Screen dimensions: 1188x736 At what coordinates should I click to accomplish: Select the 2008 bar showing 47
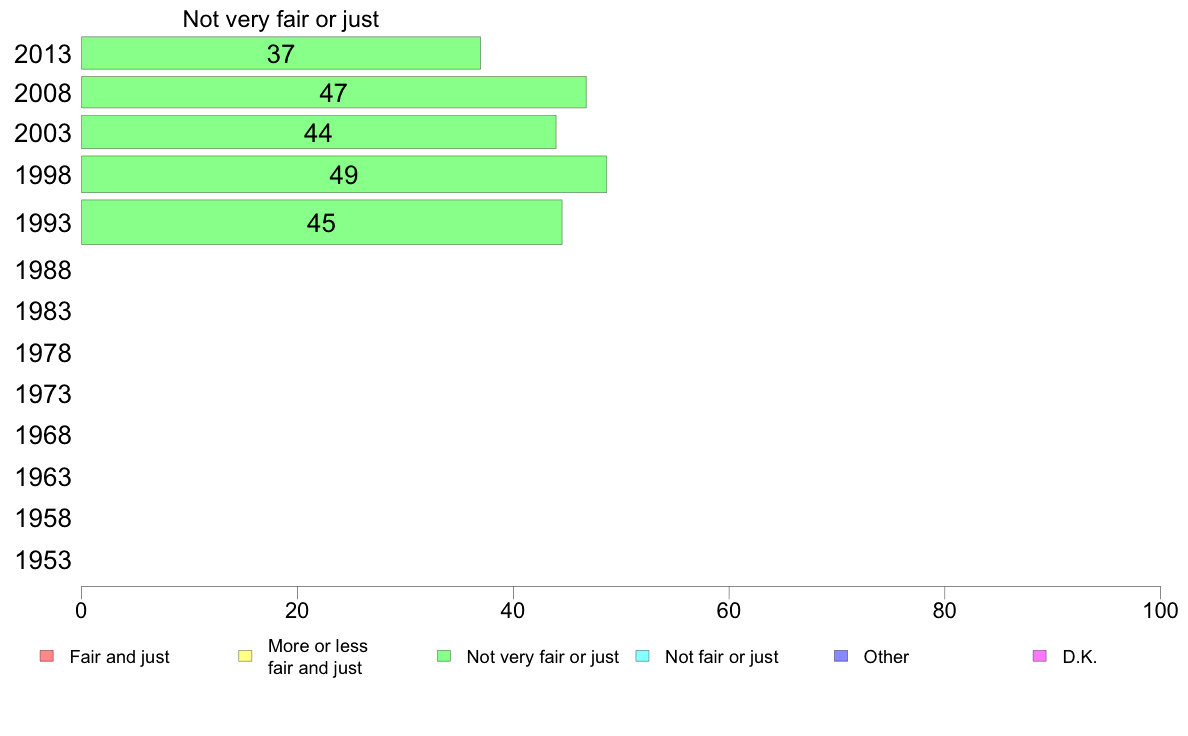tap(334, 92)
